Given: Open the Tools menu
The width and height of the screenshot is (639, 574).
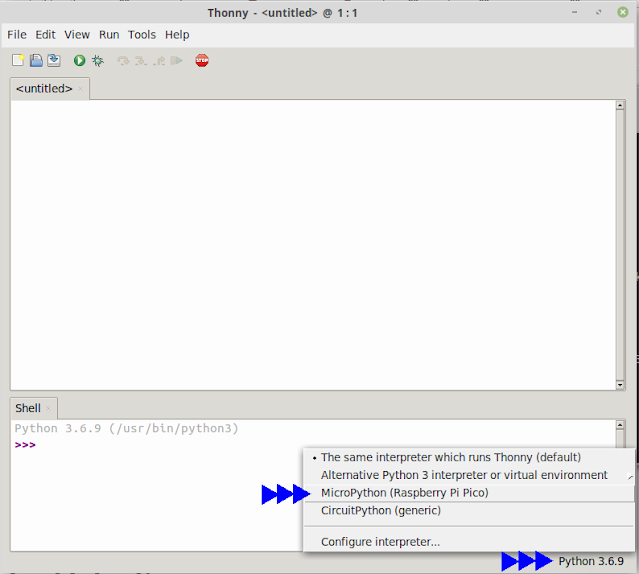Looking at the screenshot, I should pos(142,35).
